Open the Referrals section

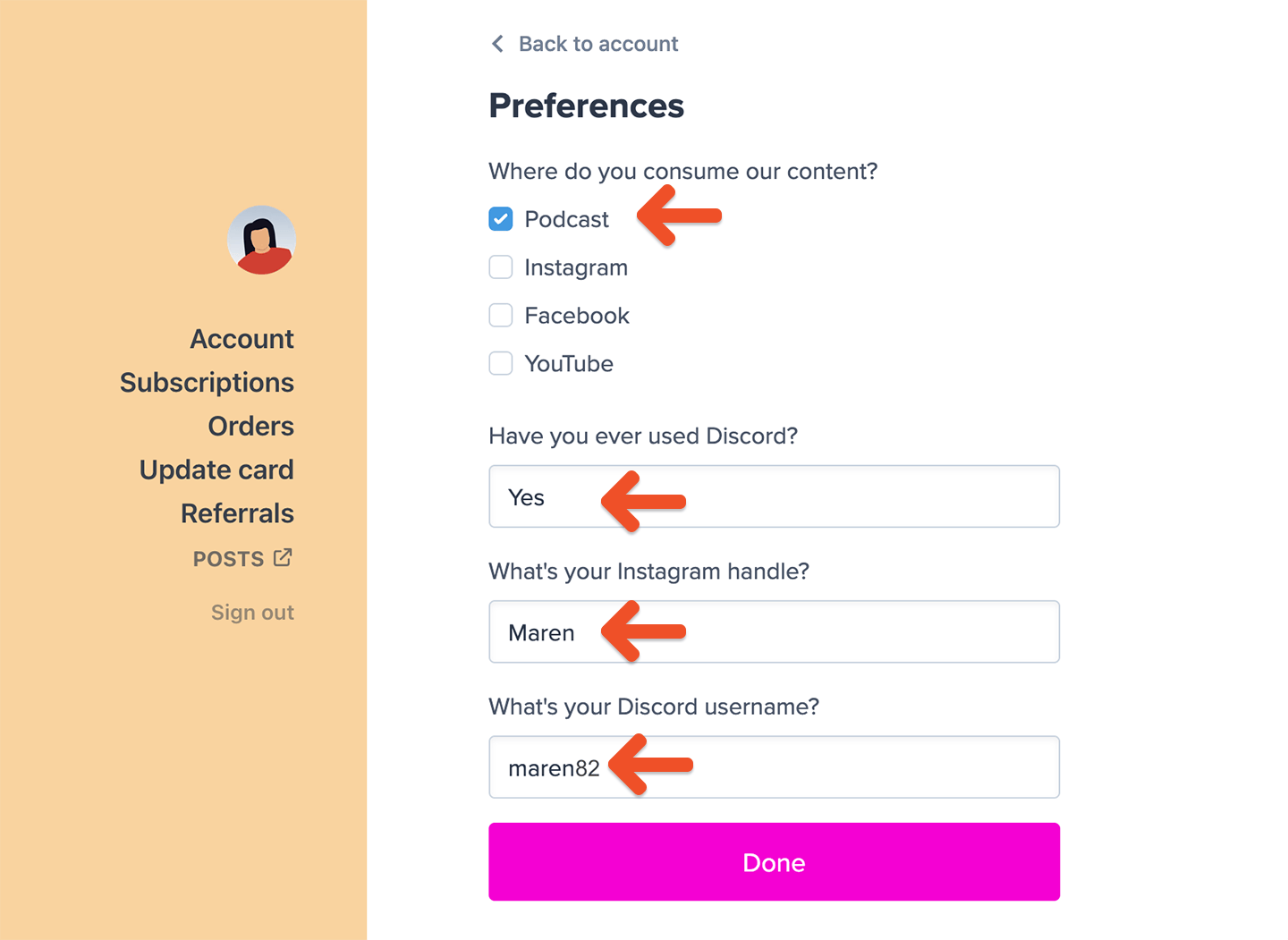(237, 512)
